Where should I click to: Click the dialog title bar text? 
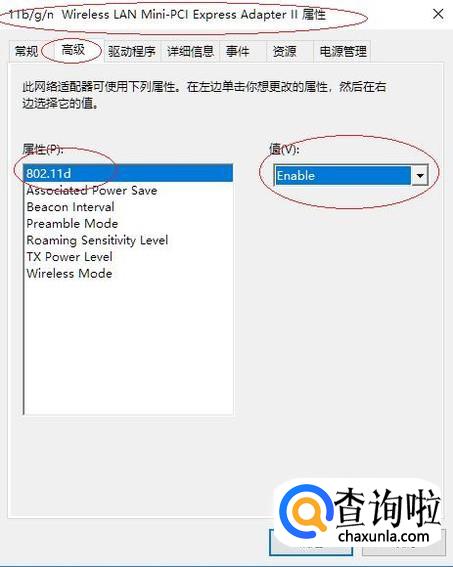[167, 15]
